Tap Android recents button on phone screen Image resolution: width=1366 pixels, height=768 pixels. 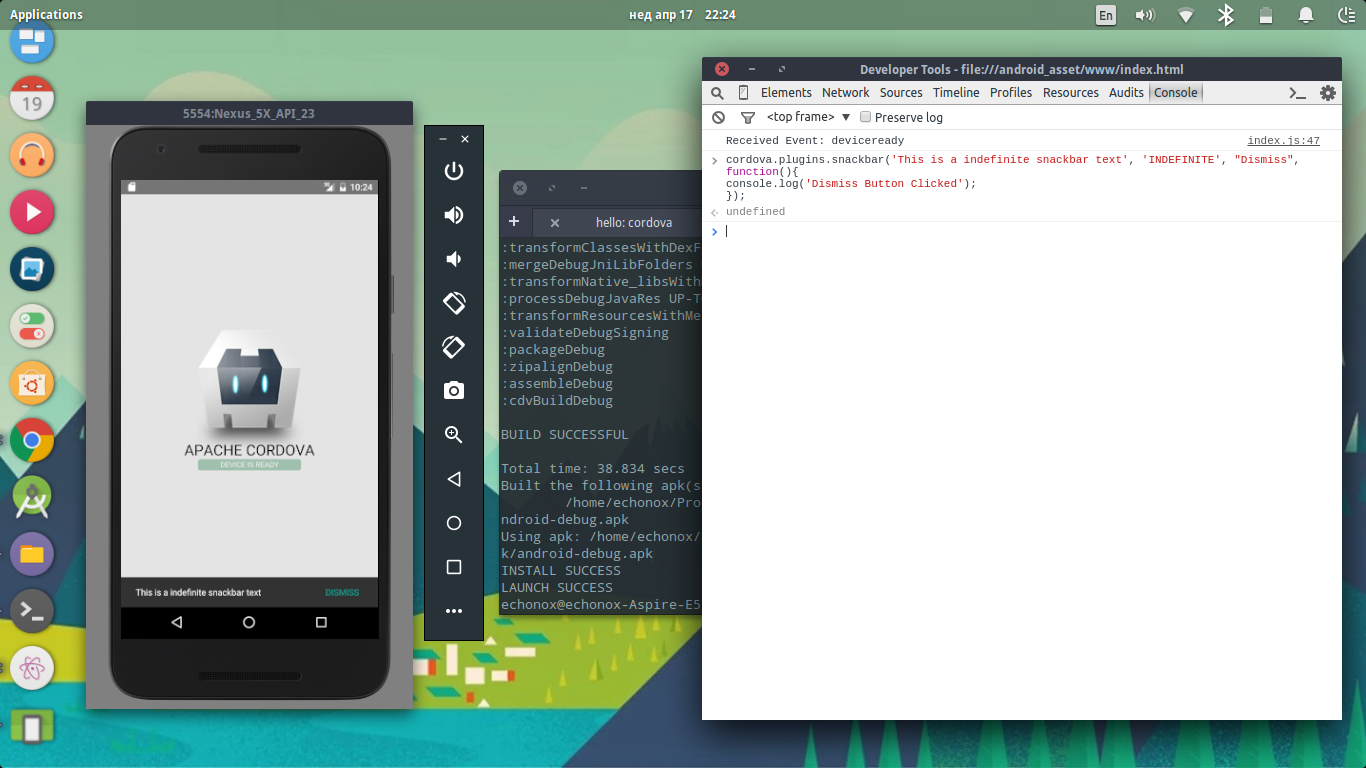(x=321, y=622)
